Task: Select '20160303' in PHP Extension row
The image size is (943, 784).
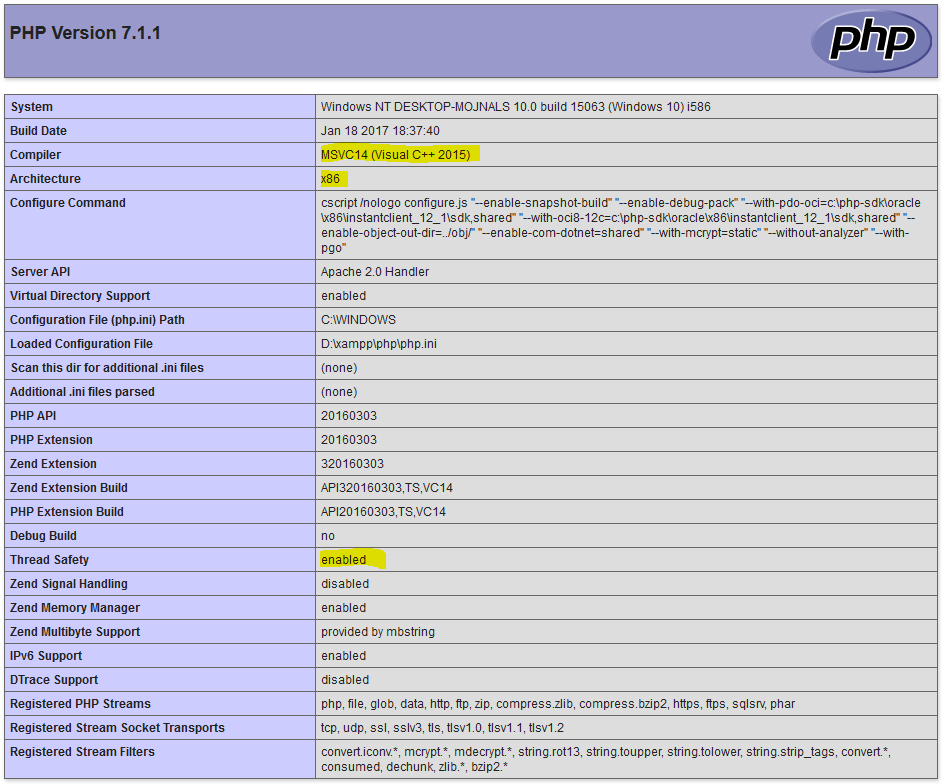Action: (x=349, y=440)
